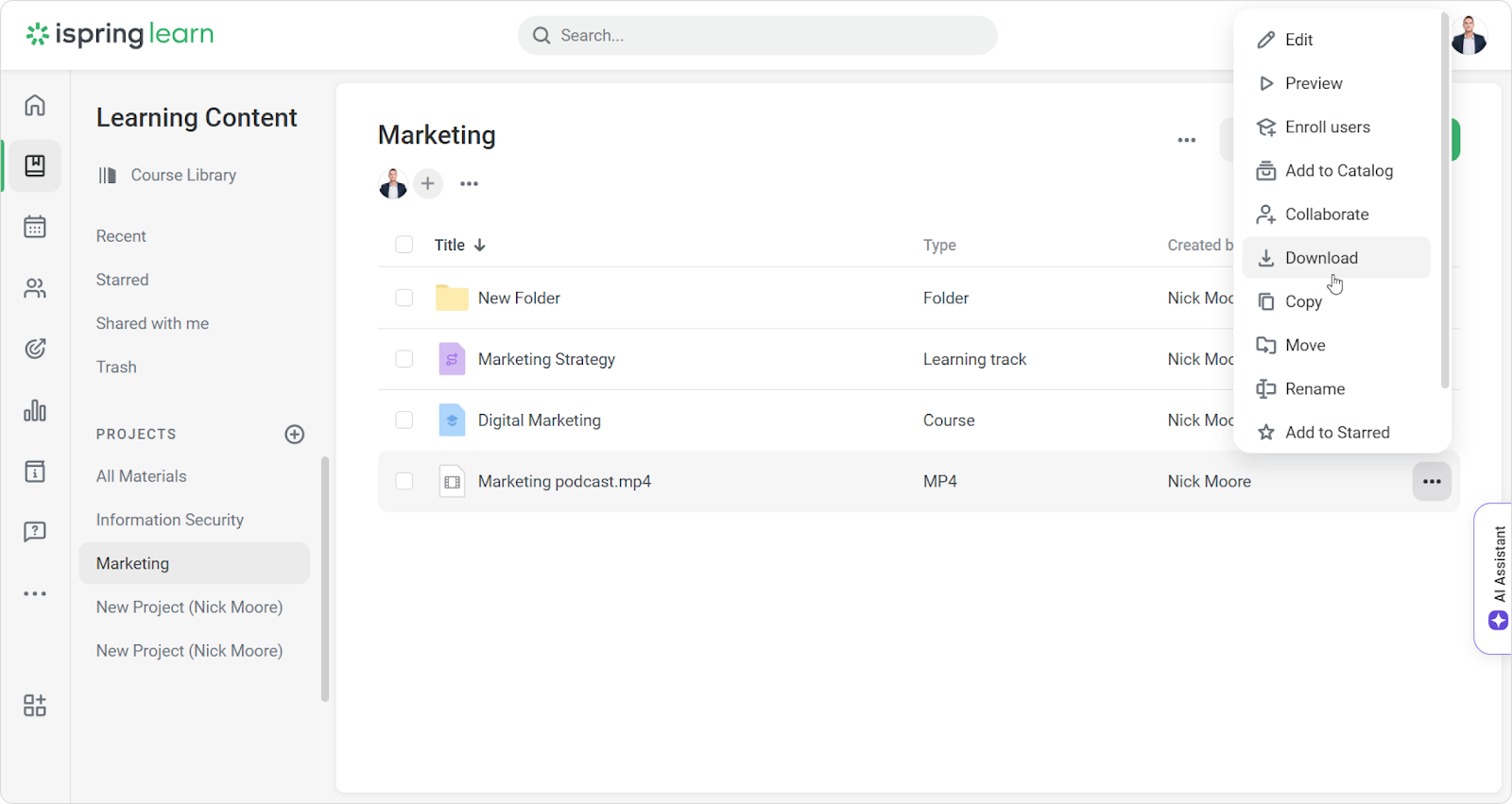Click the user profile avatar at top right
The height and width of the screenshot is (804, 1512).
point(1469,37)
